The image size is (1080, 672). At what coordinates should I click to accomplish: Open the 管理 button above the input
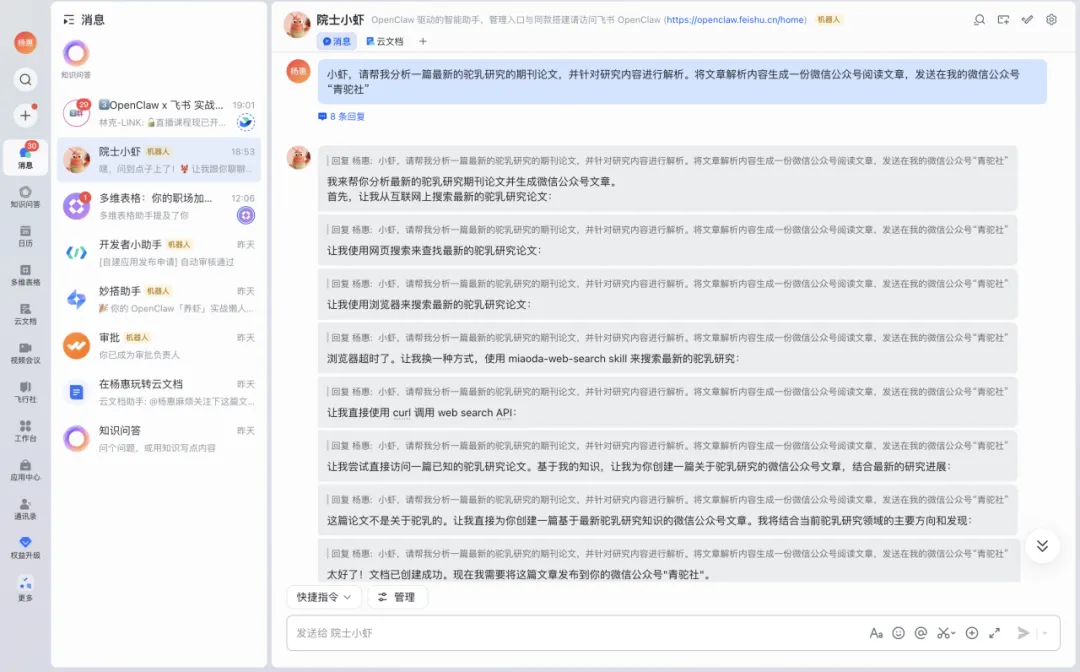(x=397, y=597)
